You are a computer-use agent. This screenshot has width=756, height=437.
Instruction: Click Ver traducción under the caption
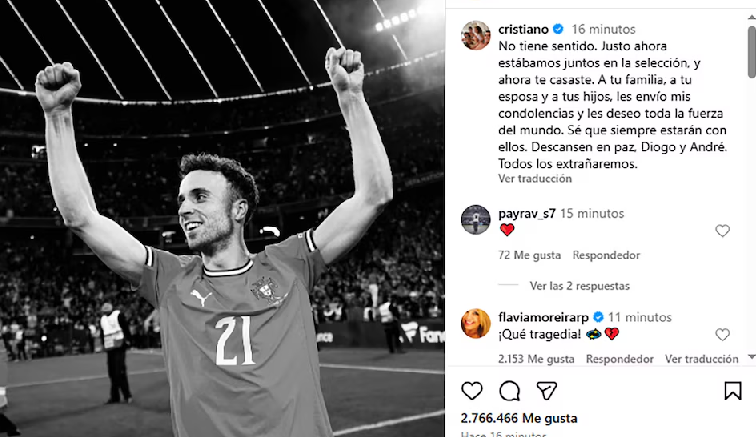click(x=535, y=178)
